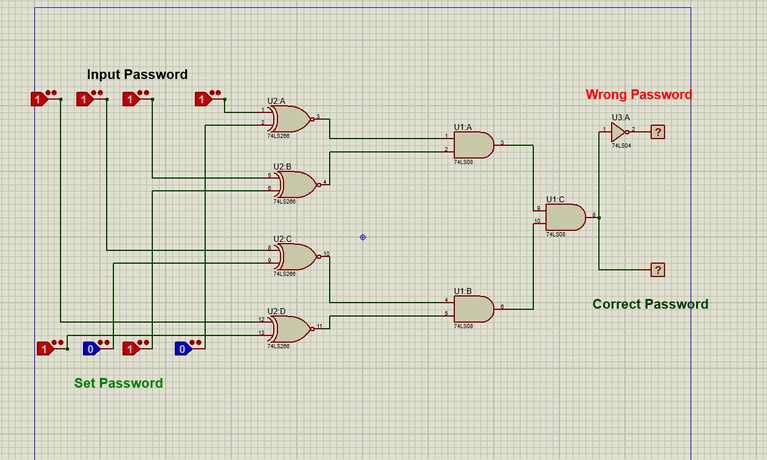Toggle Input Password logic state wired to U2:D pin 12

point(39,99)
